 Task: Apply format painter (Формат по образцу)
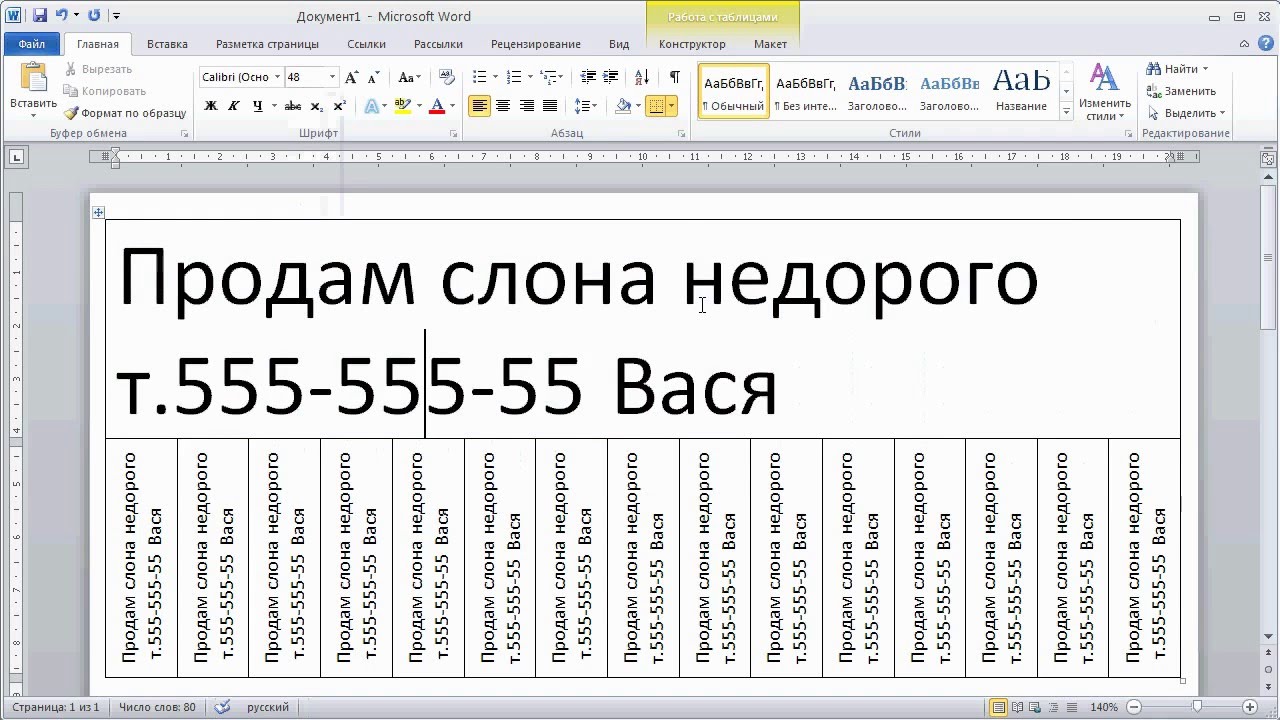[x=124, y=113]
